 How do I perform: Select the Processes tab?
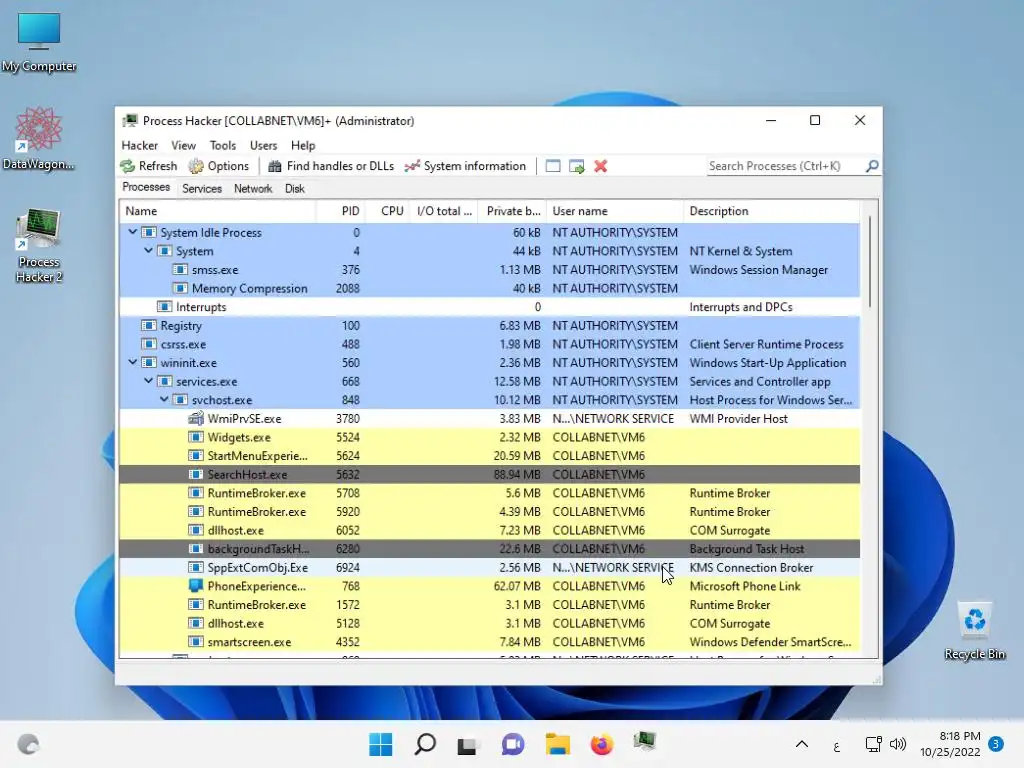(146, 187)
